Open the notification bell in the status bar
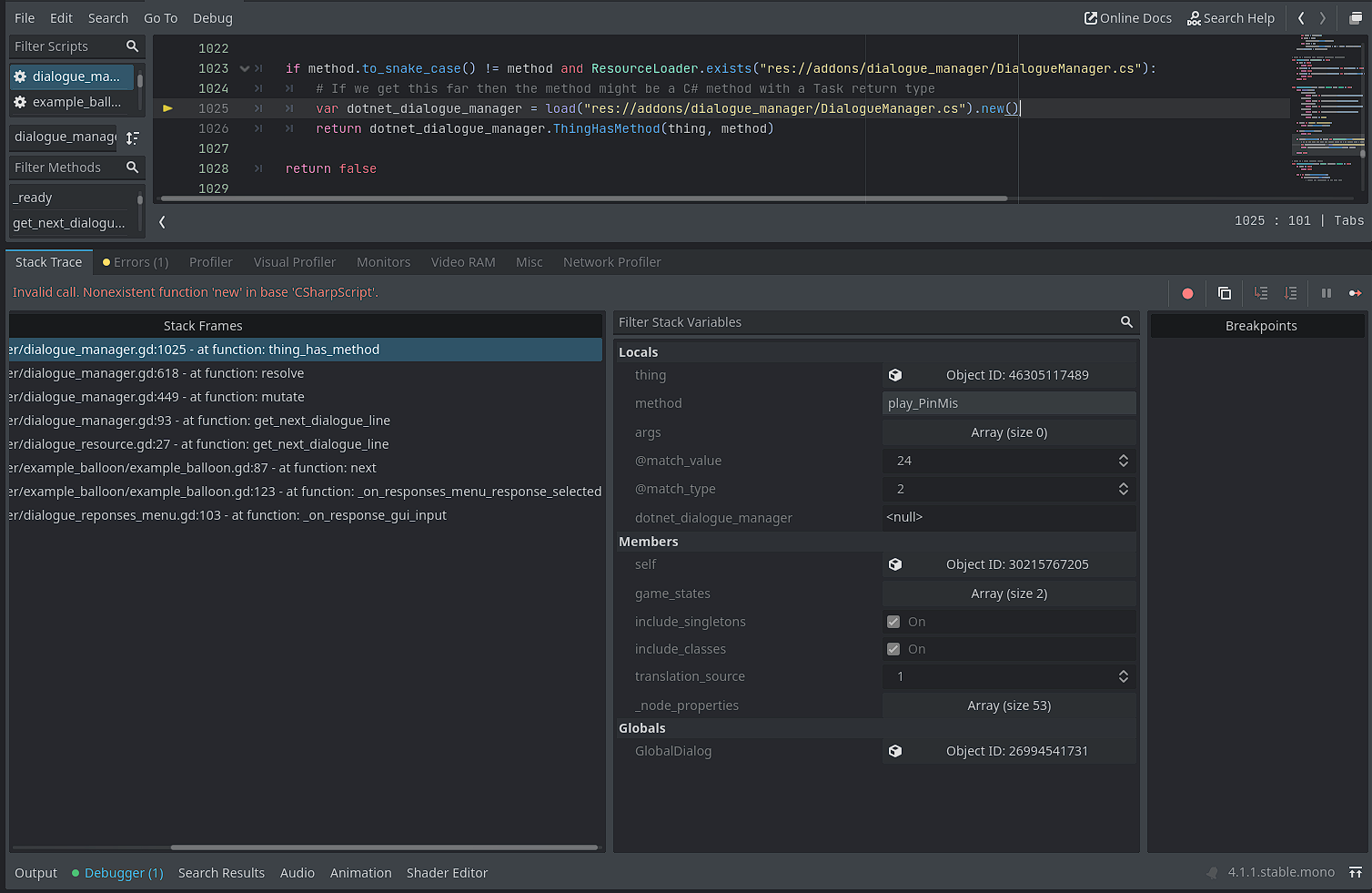The width and height of the screenshot is (1372, 893). [1211, 872]
